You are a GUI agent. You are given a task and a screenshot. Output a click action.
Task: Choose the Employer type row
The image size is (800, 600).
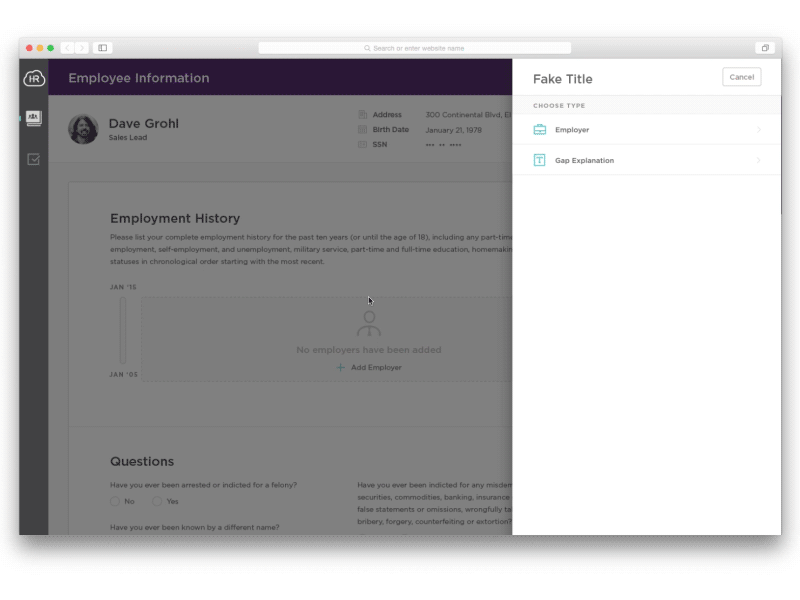tap(646, 130)
